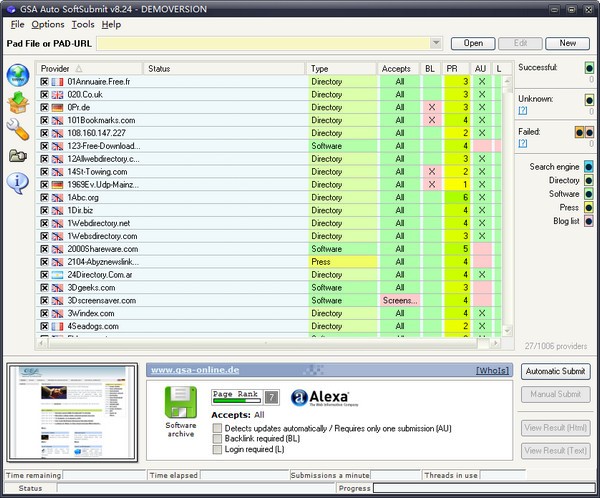Click the globe icon in left sidebar
This screenshot has width=600, height=498.
pyautogui.click(x=18, y=76)
